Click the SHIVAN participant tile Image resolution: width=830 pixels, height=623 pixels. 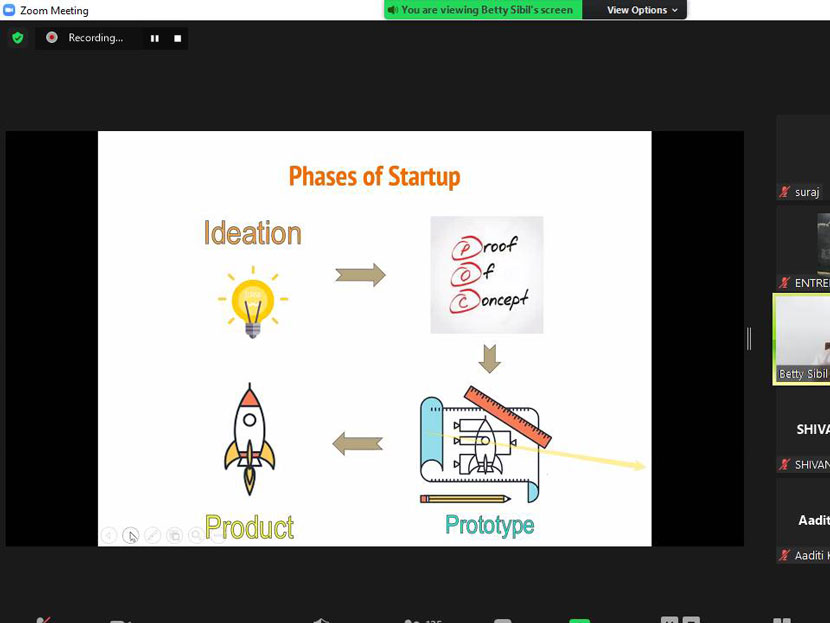pyautogui.click(x=805, y=430)
